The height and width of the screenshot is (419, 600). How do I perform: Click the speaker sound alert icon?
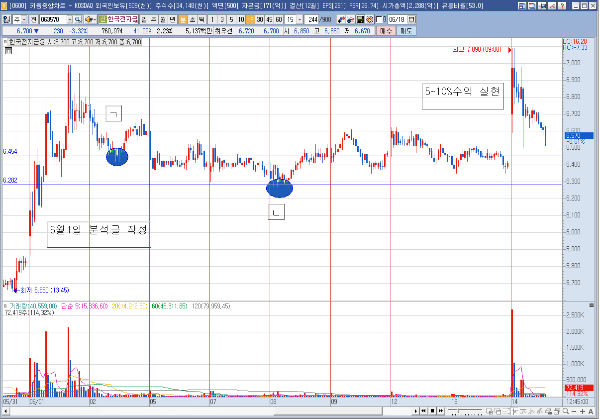point(89,20)
